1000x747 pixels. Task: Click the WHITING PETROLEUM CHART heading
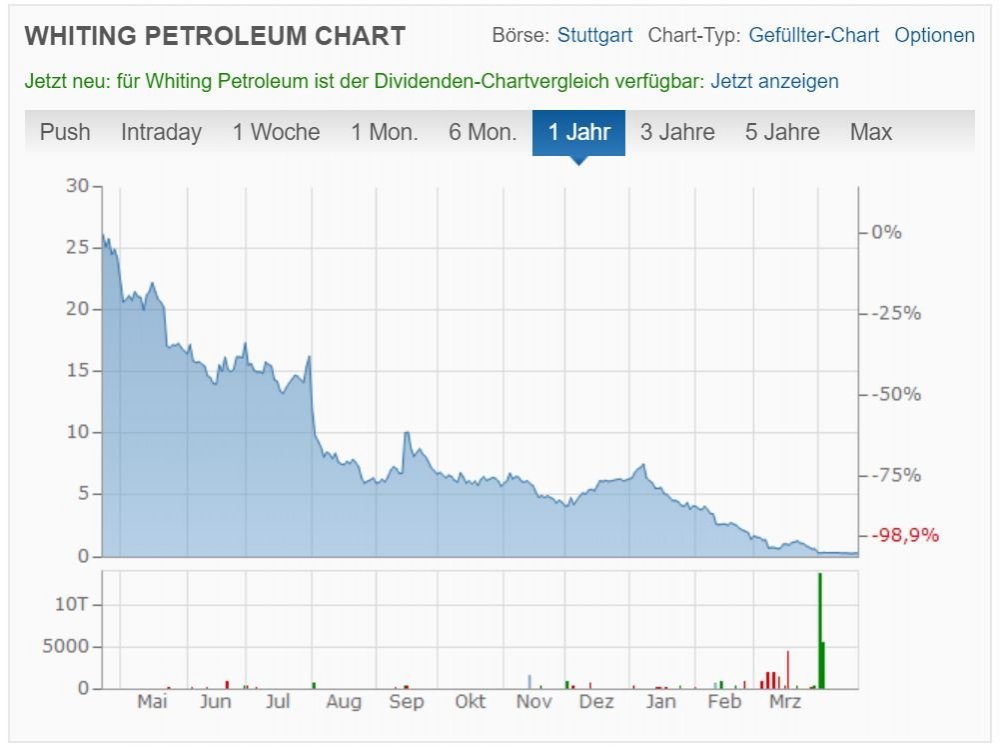(215, 36)
